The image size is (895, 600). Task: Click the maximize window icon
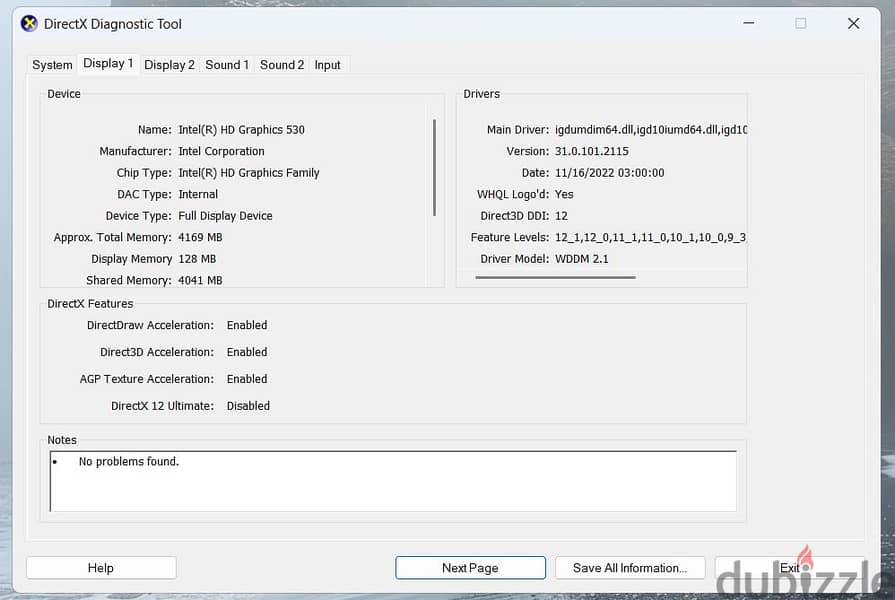click(x=801, y=23)
